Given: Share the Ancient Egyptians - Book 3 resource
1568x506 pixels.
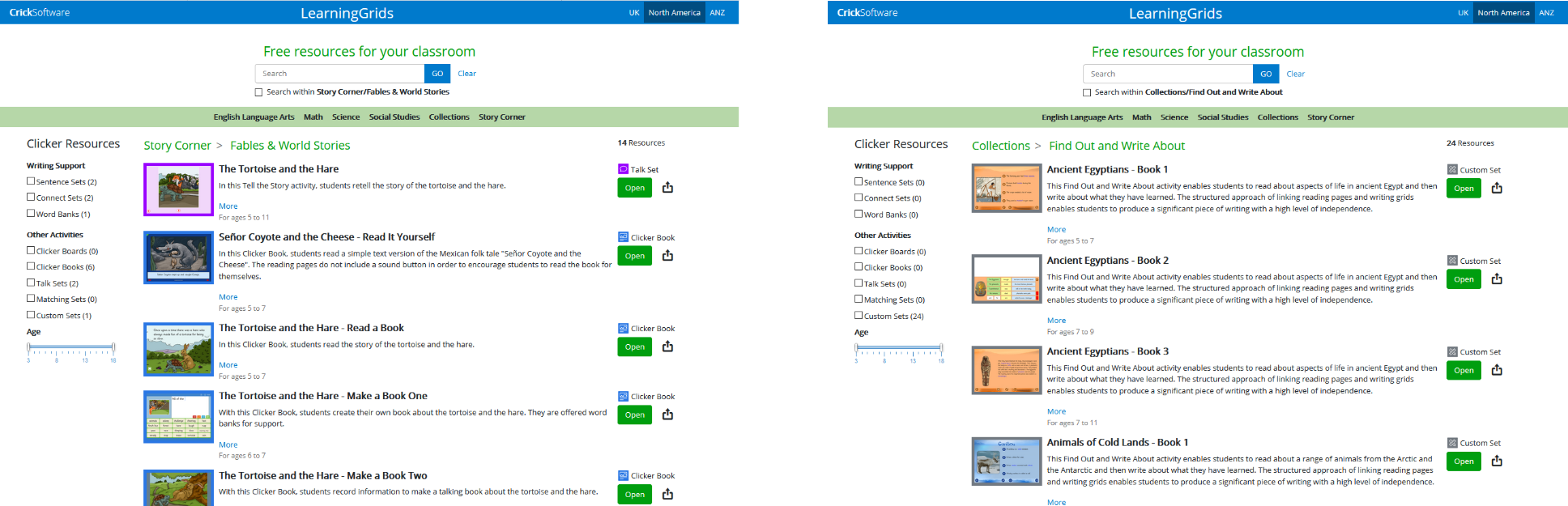Looking at the screenshot, I should [x=1497, y=371].
